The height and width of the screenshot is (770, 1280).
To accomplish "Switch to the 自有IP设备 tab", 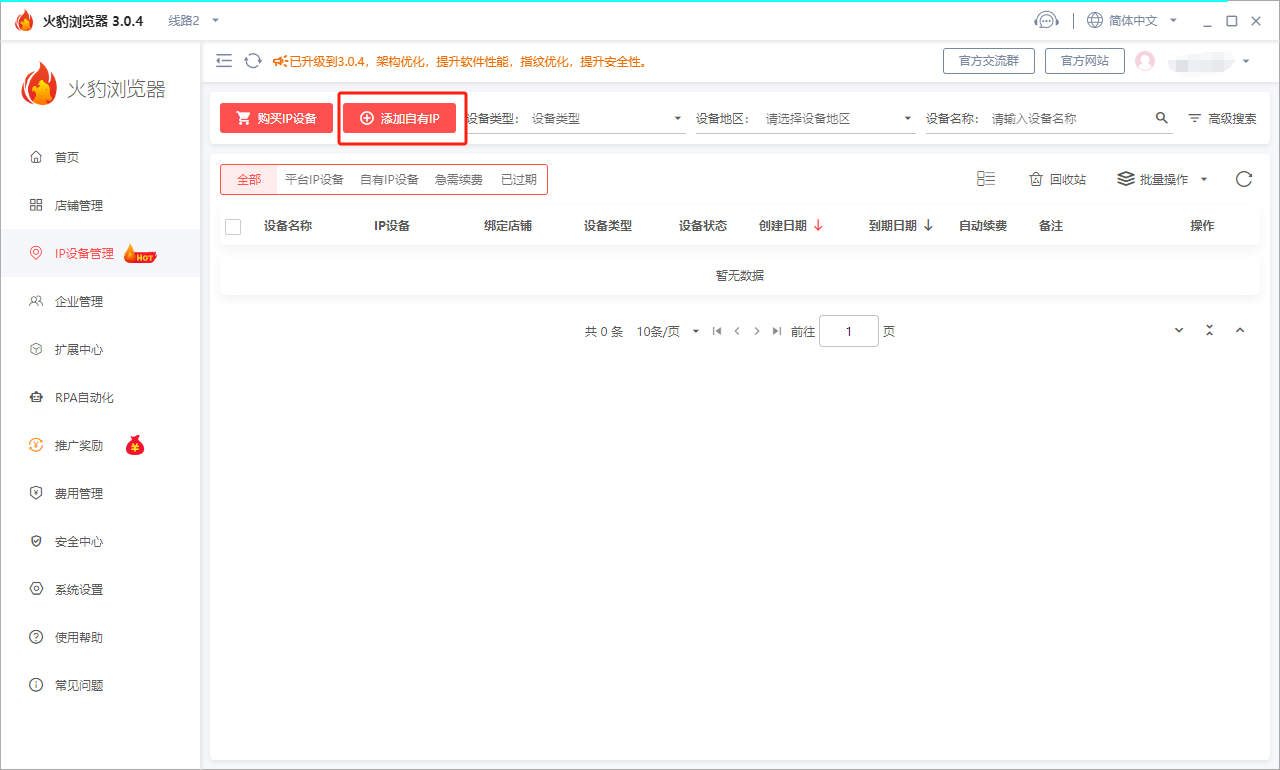I will click(389, 179).
